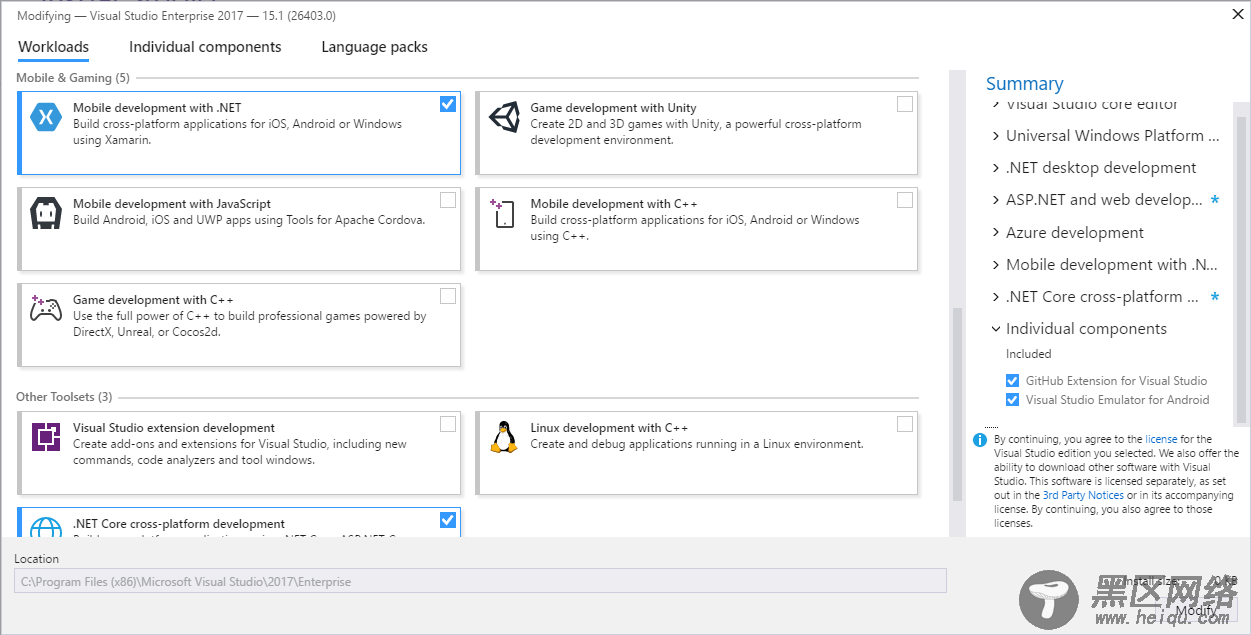Expand ASP.NET and web development summary item
Viewport: 1251px width, 635px height.
pos(996,200)
